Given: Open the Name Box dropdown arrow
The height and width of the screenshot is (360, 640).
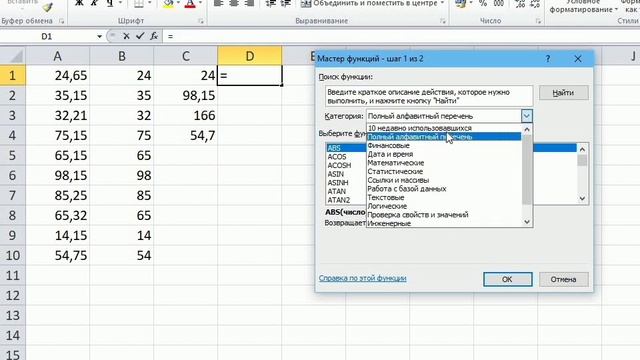Looking at the screenshot, I should 99,37.
